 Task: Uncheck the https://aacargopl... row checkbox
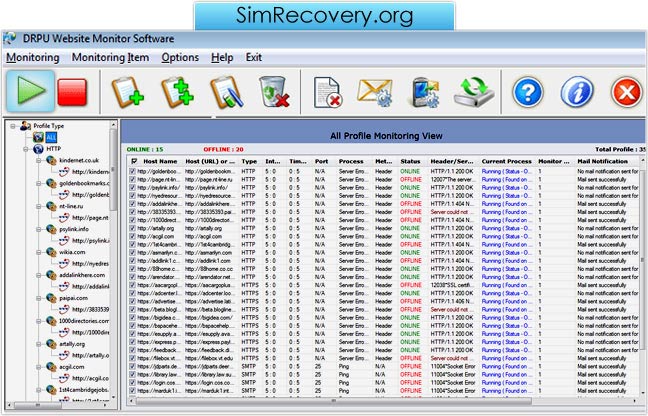pyautogui.click(x=132, y=285)
